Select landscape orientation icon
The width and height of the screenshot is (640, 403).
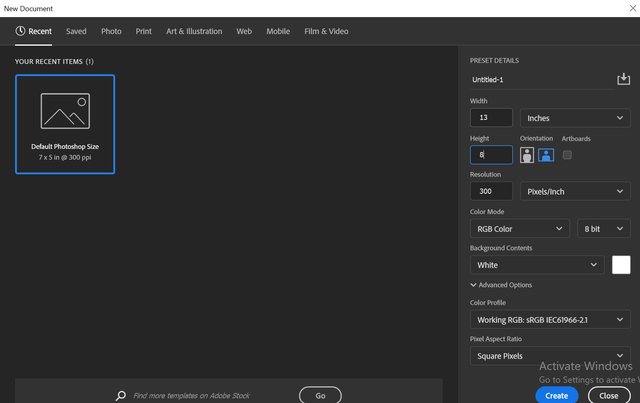[546, 155]
